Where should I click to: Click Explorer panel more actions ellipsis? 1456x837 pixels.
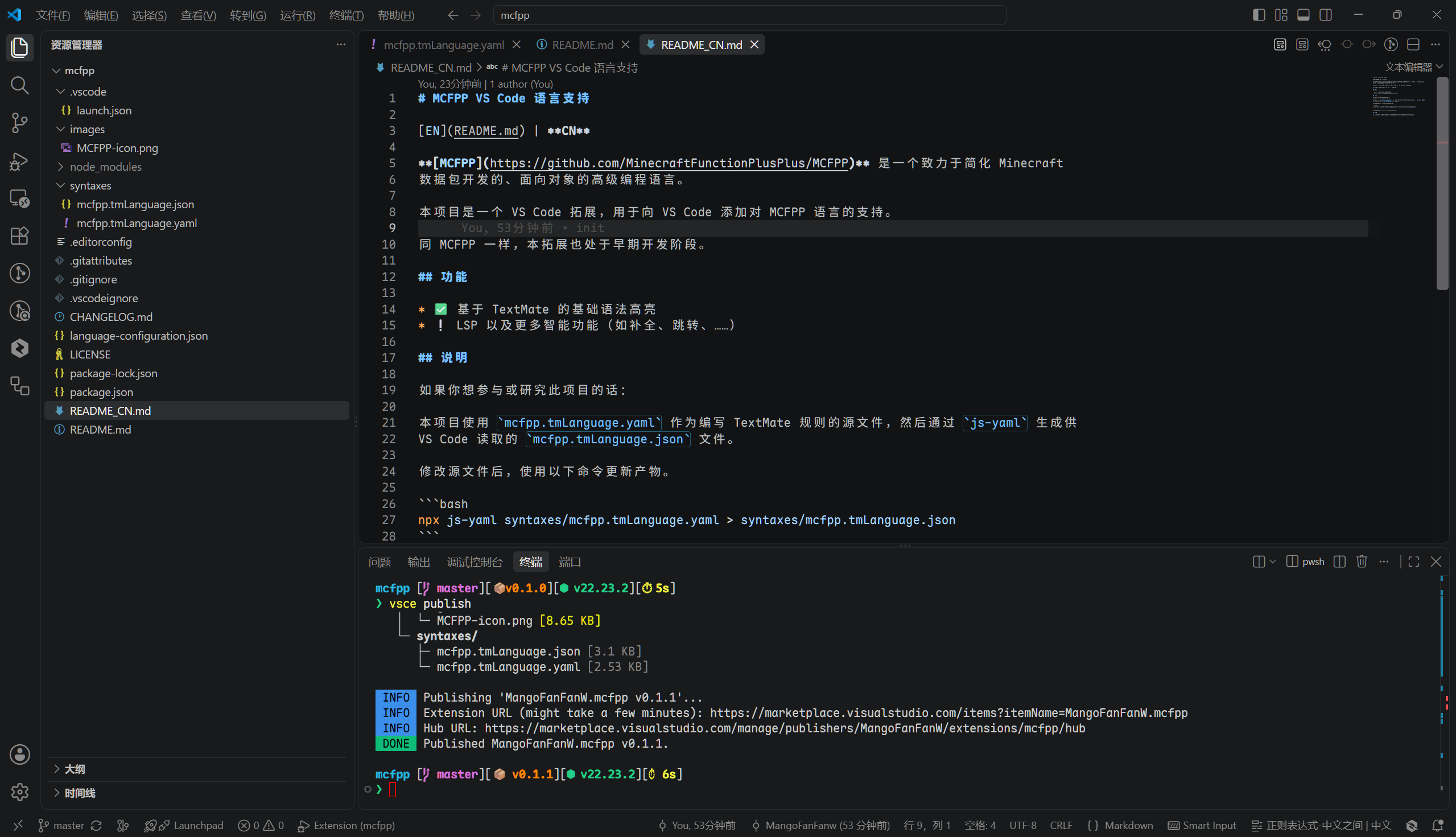coord(341,44)
